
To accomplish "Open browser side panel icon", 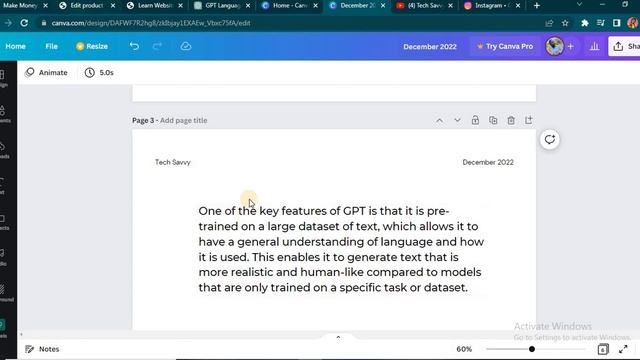I will [616, 23].
